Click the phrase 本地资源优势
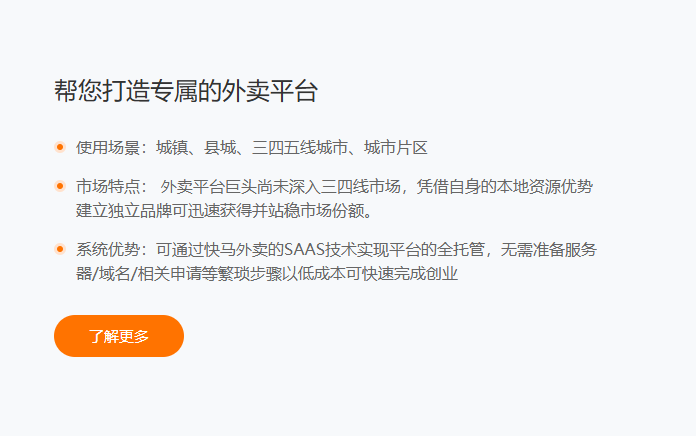Screen dimensions: 696x436 pyautogui.click(x=545, y=186)
